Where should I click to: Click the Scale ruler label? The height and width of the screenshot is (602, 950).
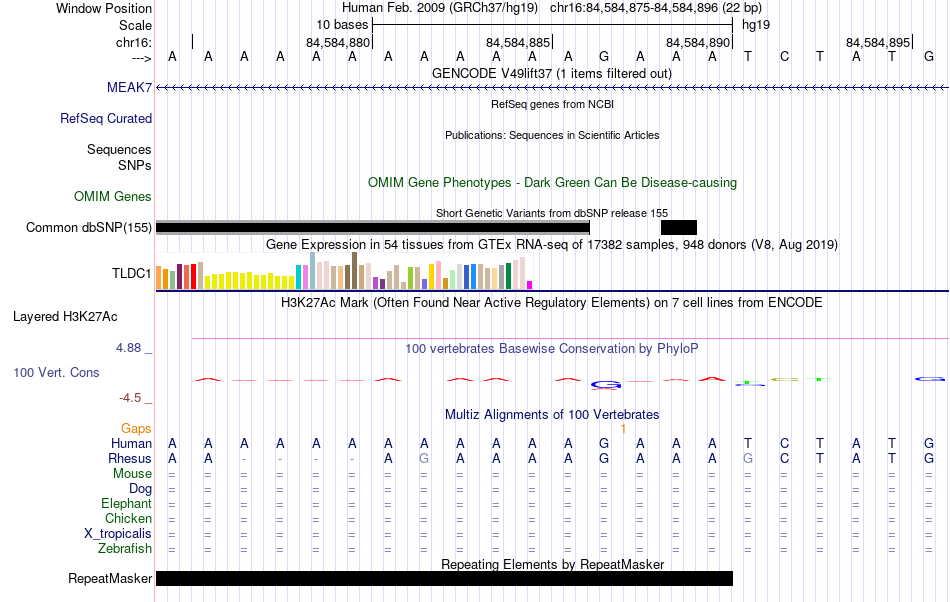tap(135, 25)
